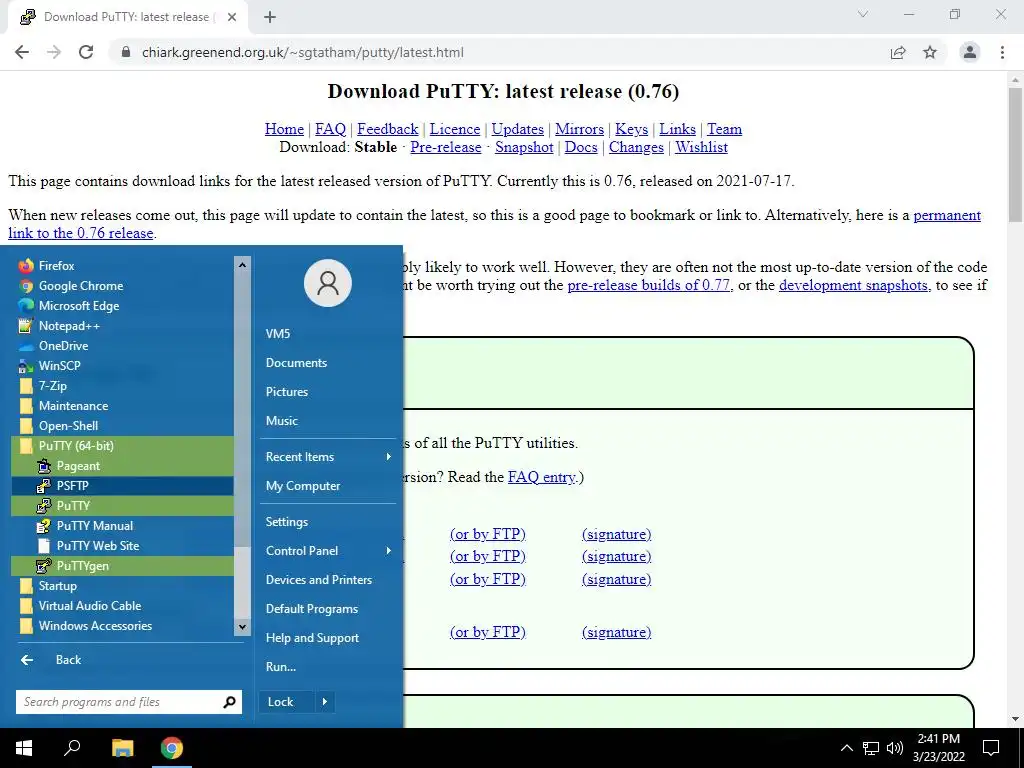Open a new browser tab
This screenshot has width=1024, height=768.
point(270,17)
